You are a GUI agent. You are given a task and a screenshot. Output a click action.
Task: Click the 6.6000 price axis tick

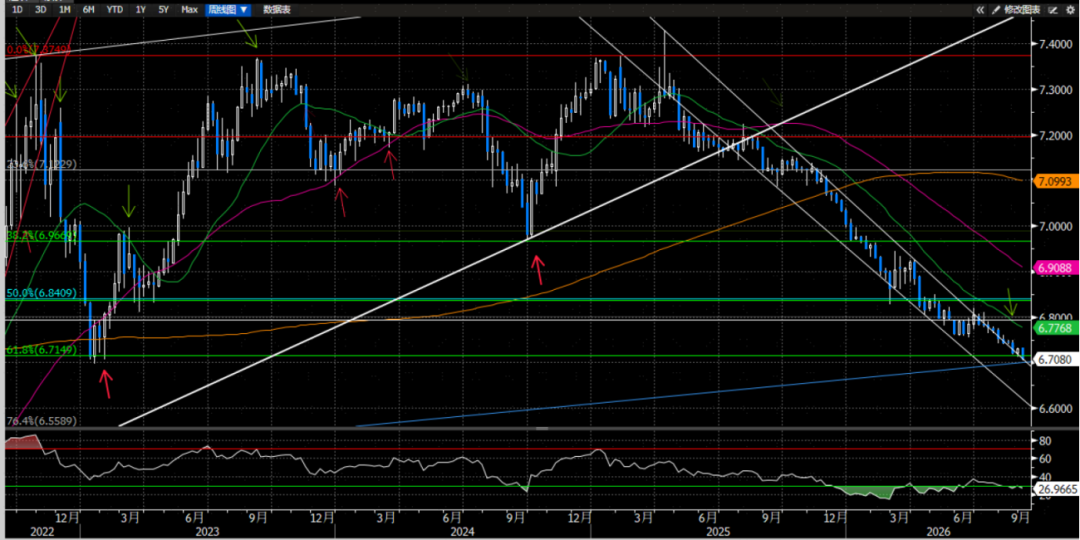pos(1054,408)
